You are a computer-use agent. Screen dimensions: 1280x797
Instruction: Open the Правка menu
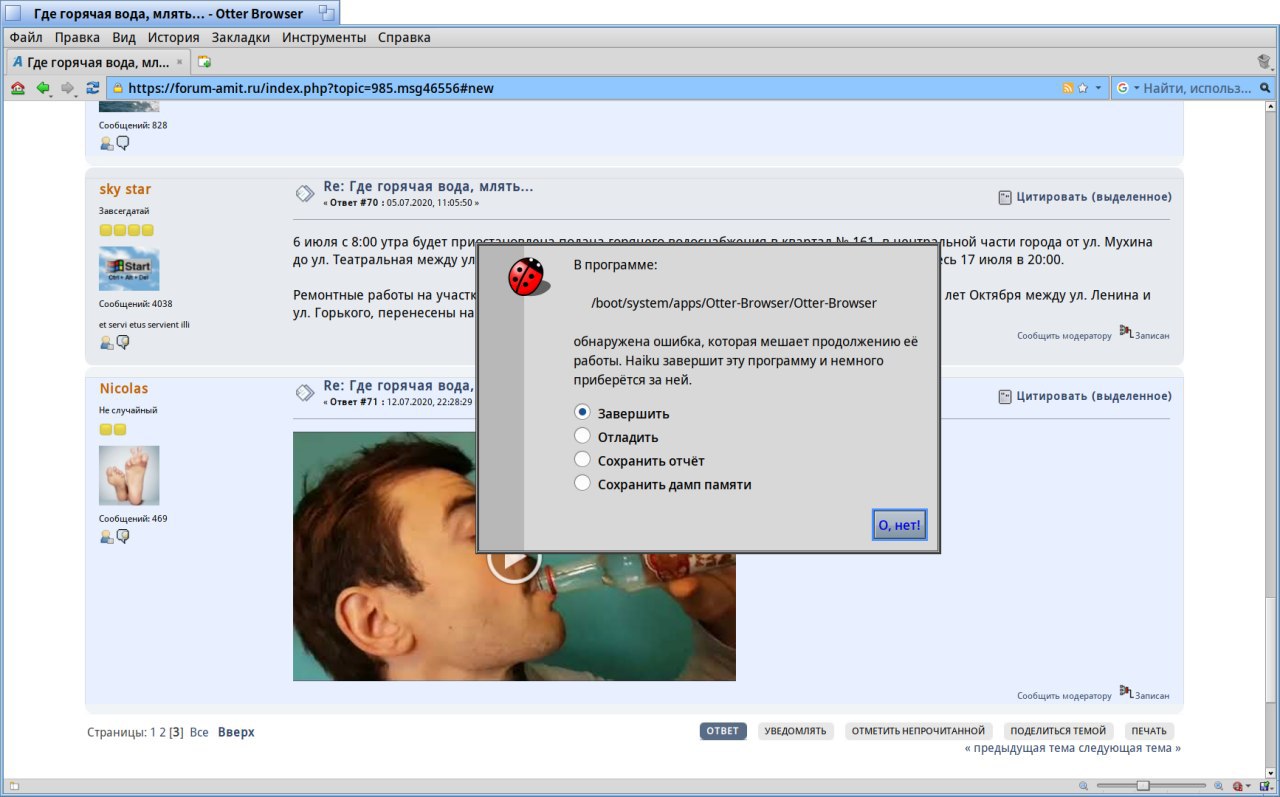77,37
